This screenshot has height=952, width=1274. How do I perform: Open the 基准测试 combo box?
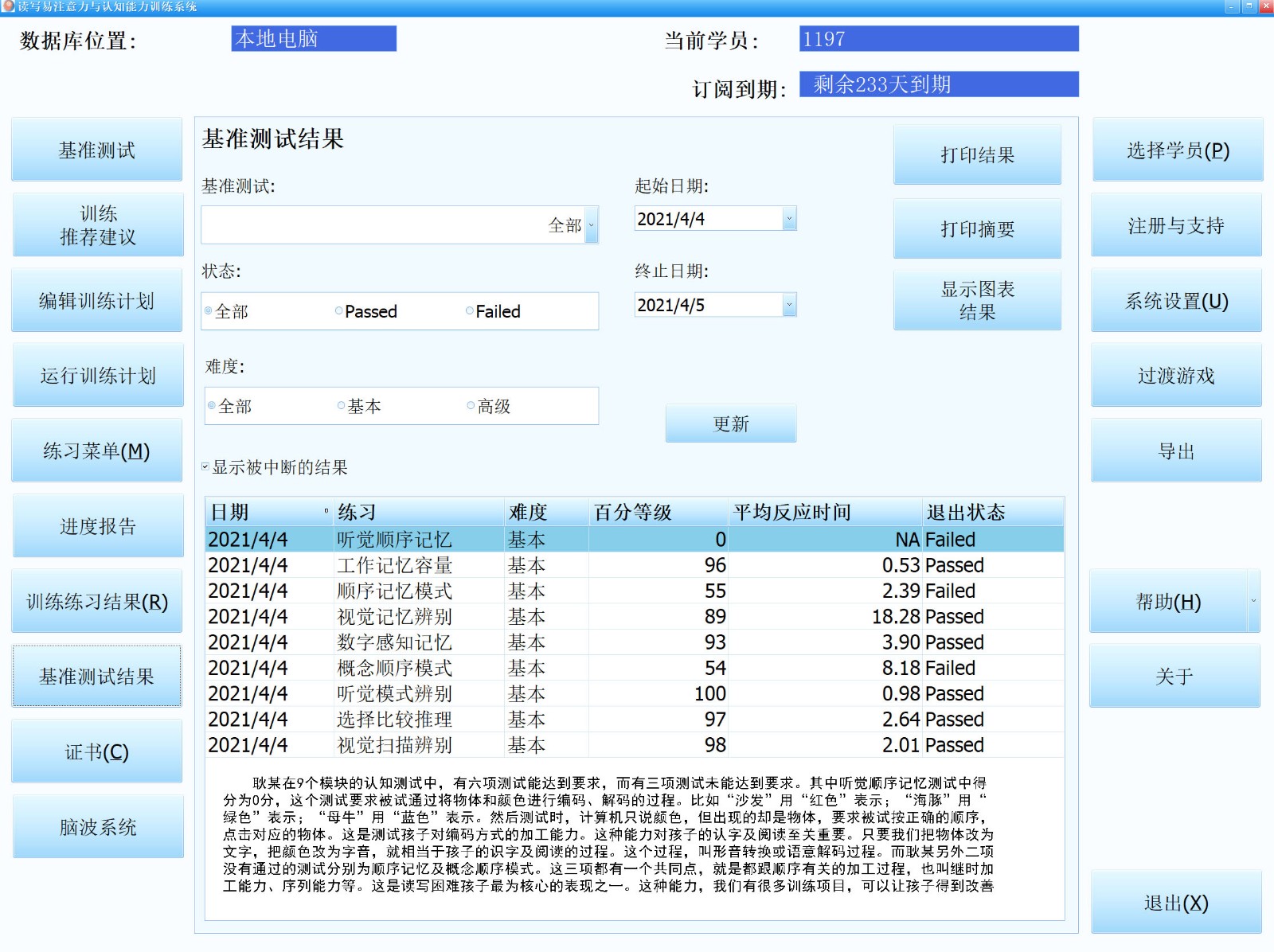(400, 225)
